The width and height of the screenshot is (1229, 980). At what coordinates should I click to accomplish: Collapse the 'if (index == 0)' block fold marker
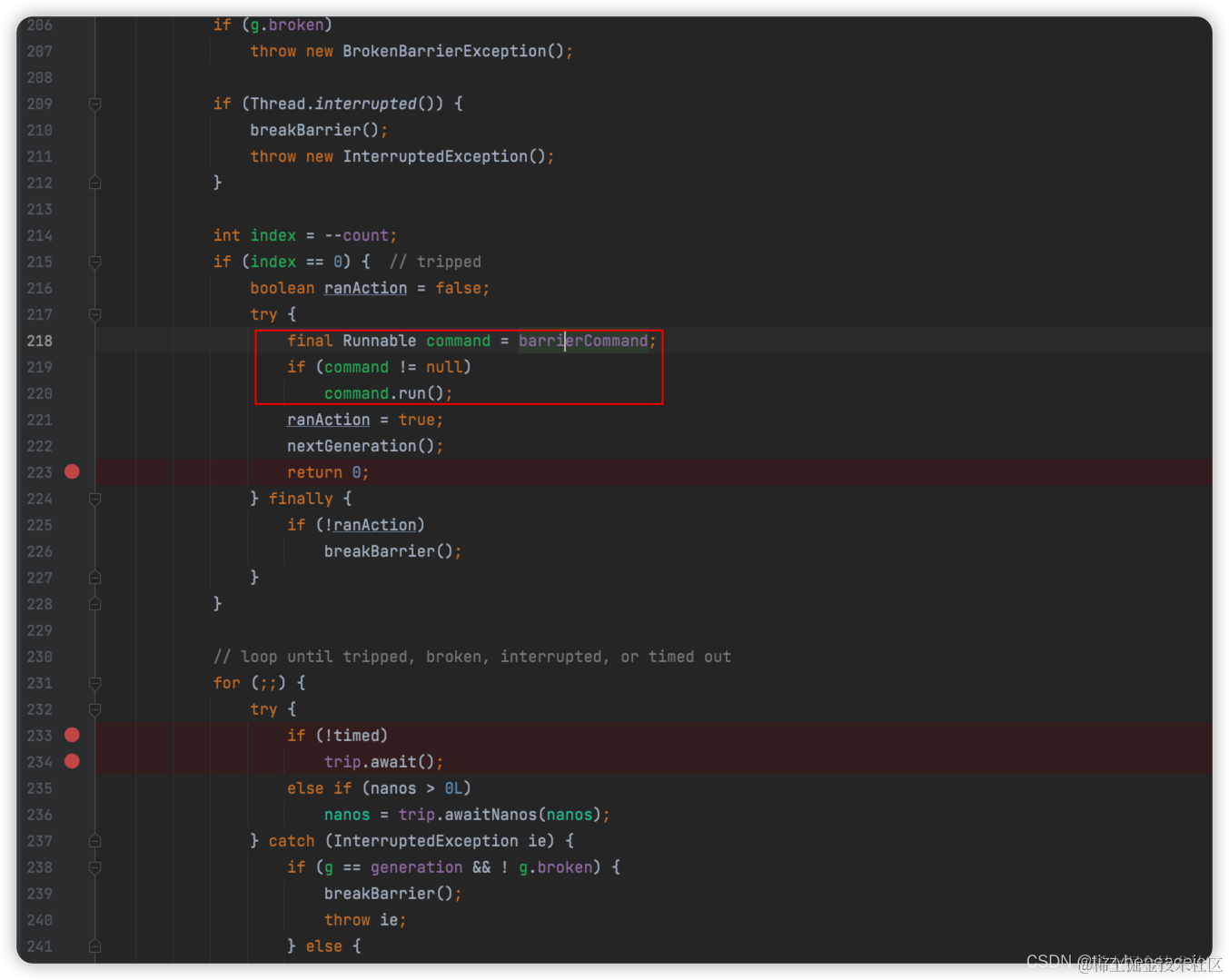click(94, 262)
